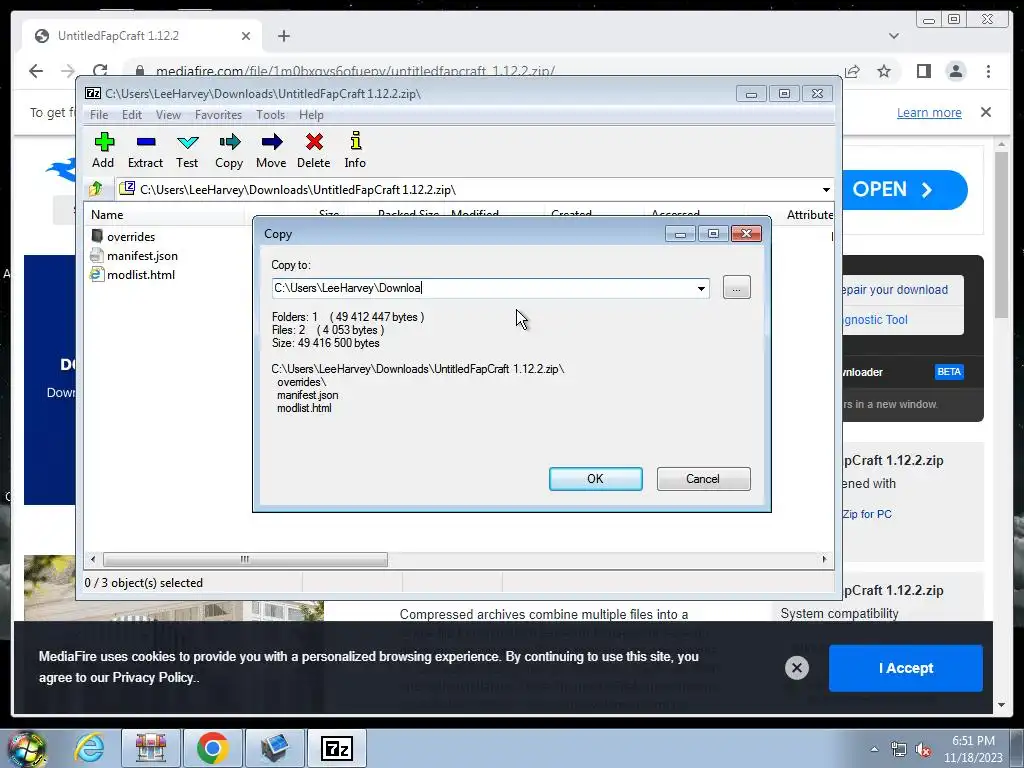Click the 7-Zip taskbar icon
The width and height of the screenshot is (1024, 768).
(338, 748)
